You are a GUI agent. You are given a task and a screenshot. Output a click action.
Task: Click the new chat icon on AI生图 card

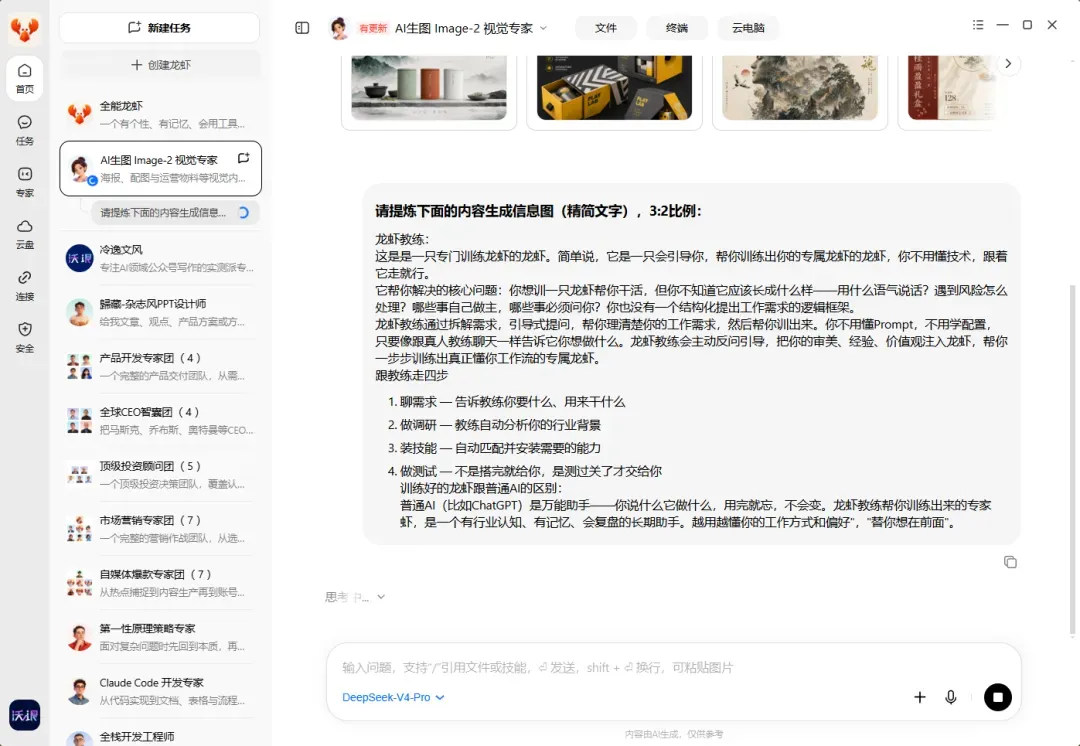click(243, 158)
